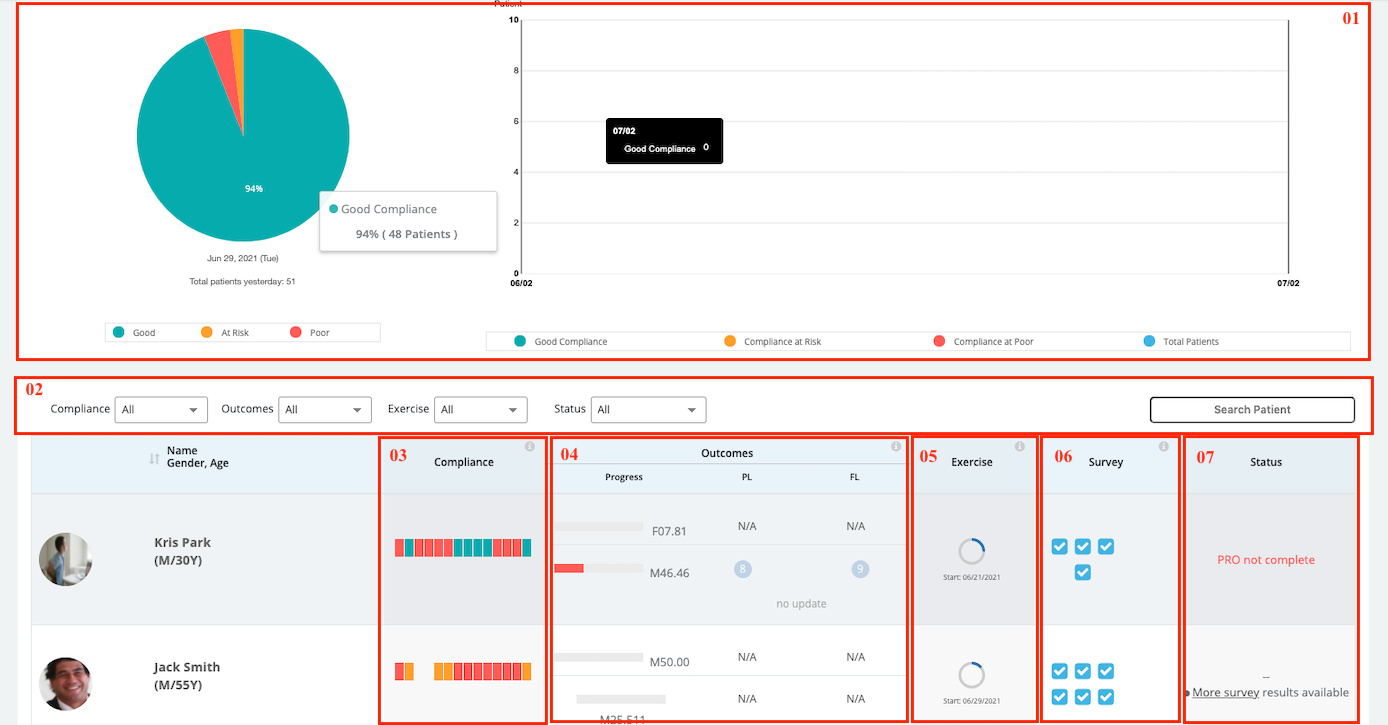Click the Good swatch in pie chart legend
Viewport: 1388px width, 725px height.
pyautogui.click(x=119, y=332)
